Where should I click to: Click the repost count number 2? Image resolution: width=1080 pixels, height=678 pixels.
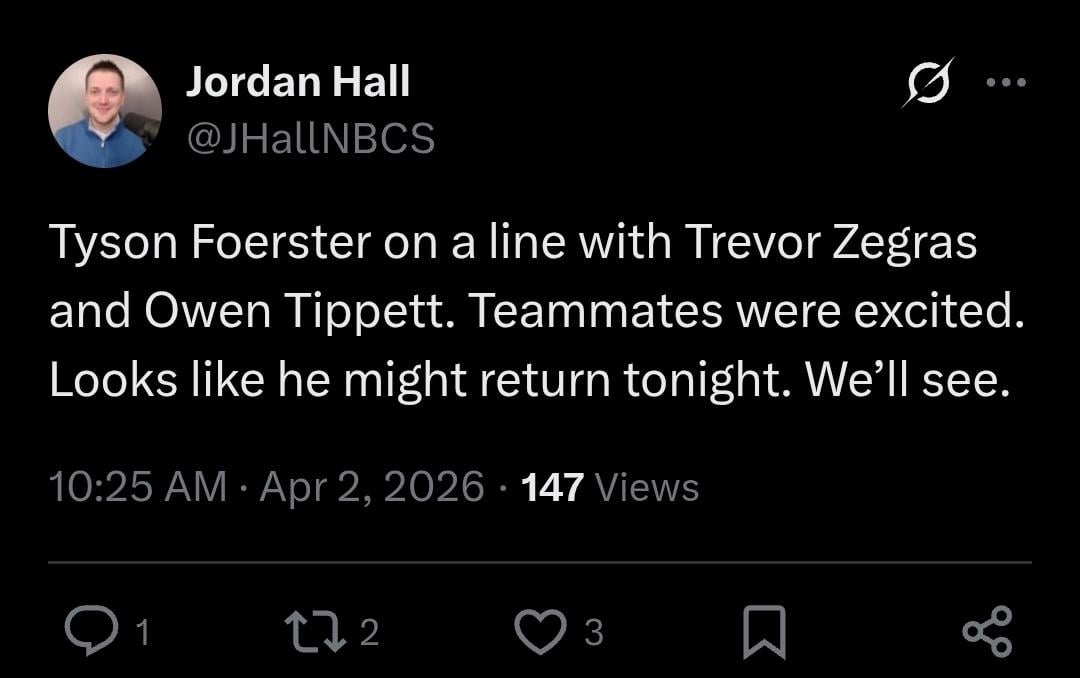coord(369,632)
